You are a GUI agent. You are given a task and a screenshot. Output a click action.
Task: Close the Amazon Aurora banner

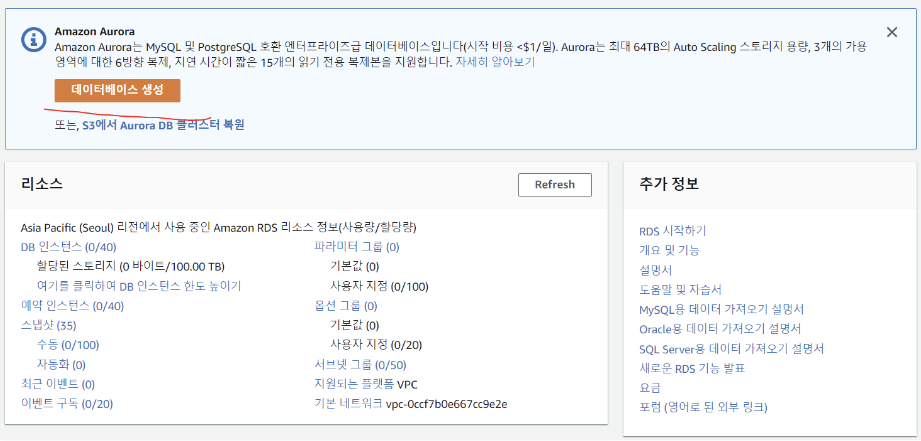(x=892, y=32)
